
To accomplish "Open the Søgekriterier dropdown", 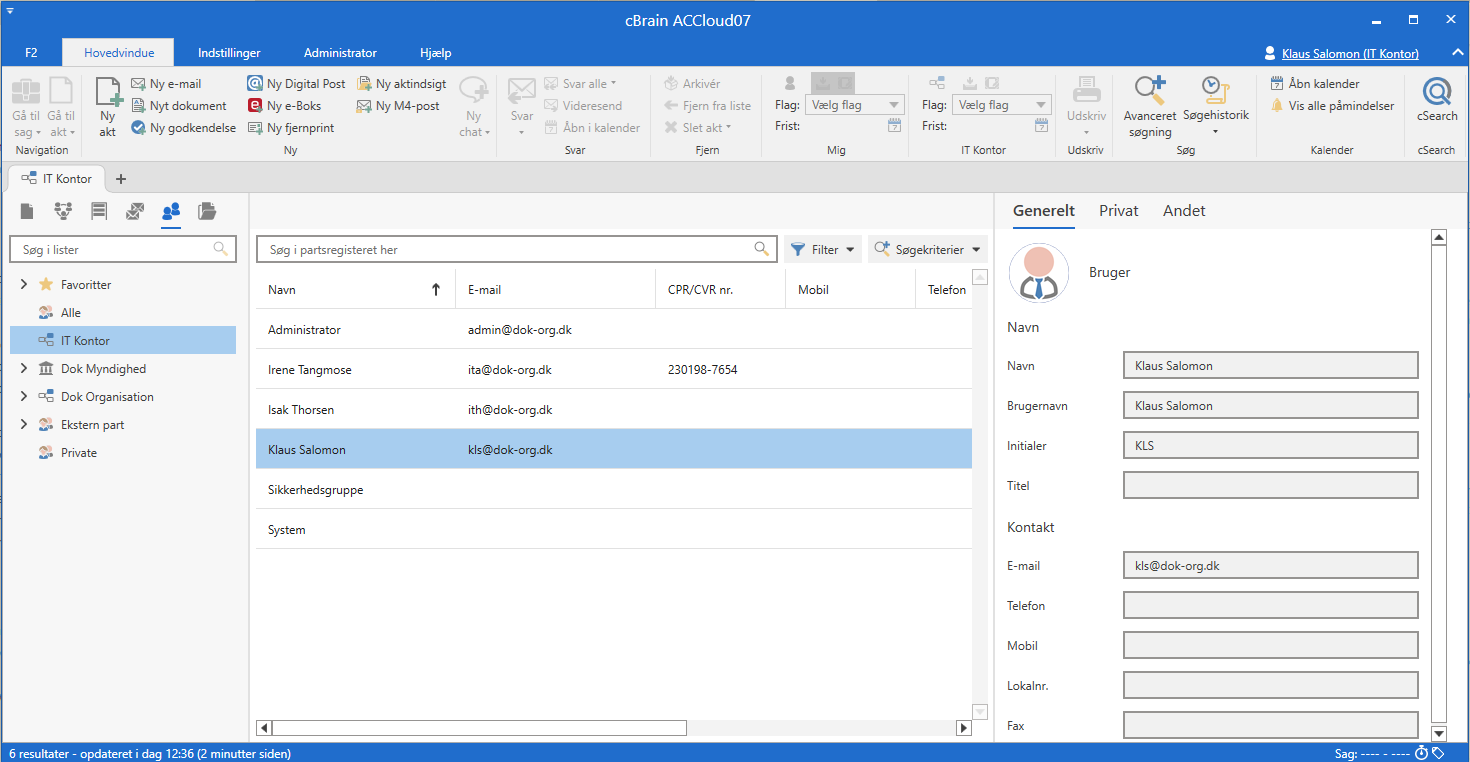I will (x=927, y=249).
